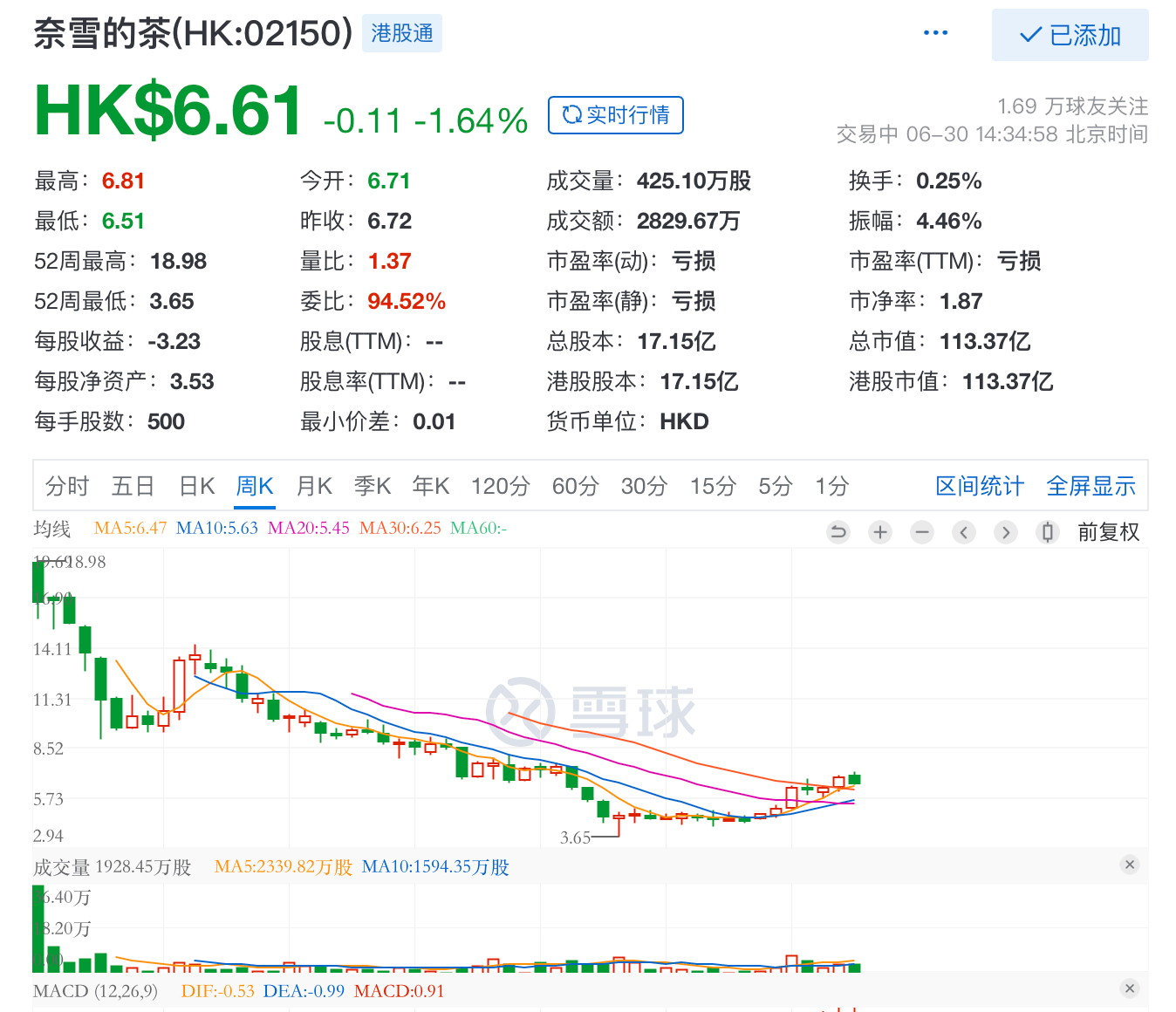Click the 3.65 low price marker on chart
Screen dimensions: 1176x1012
575,838
